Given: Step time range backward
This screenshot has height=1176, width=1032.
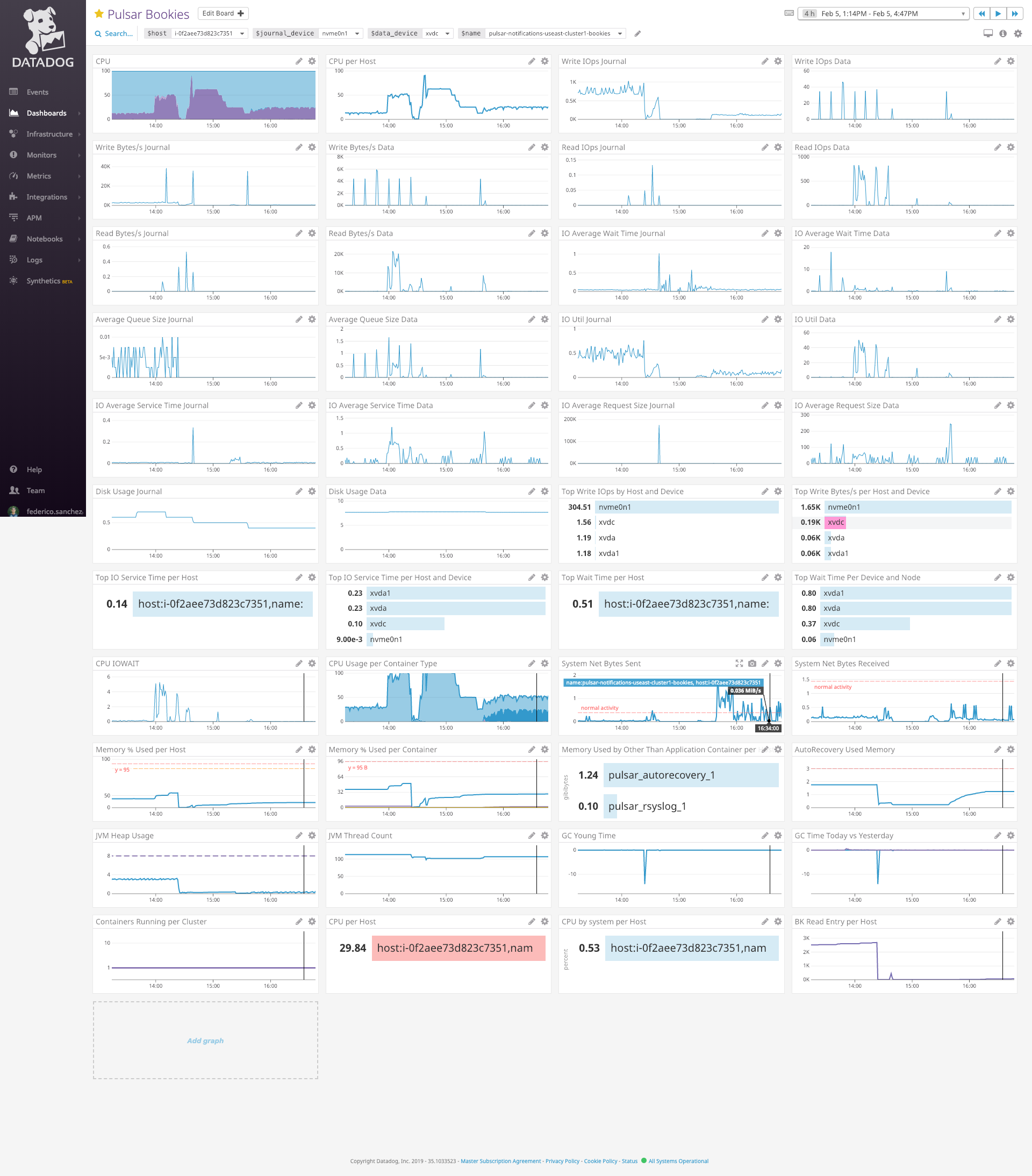Looking at the screenshot, I should pos(981,13).
